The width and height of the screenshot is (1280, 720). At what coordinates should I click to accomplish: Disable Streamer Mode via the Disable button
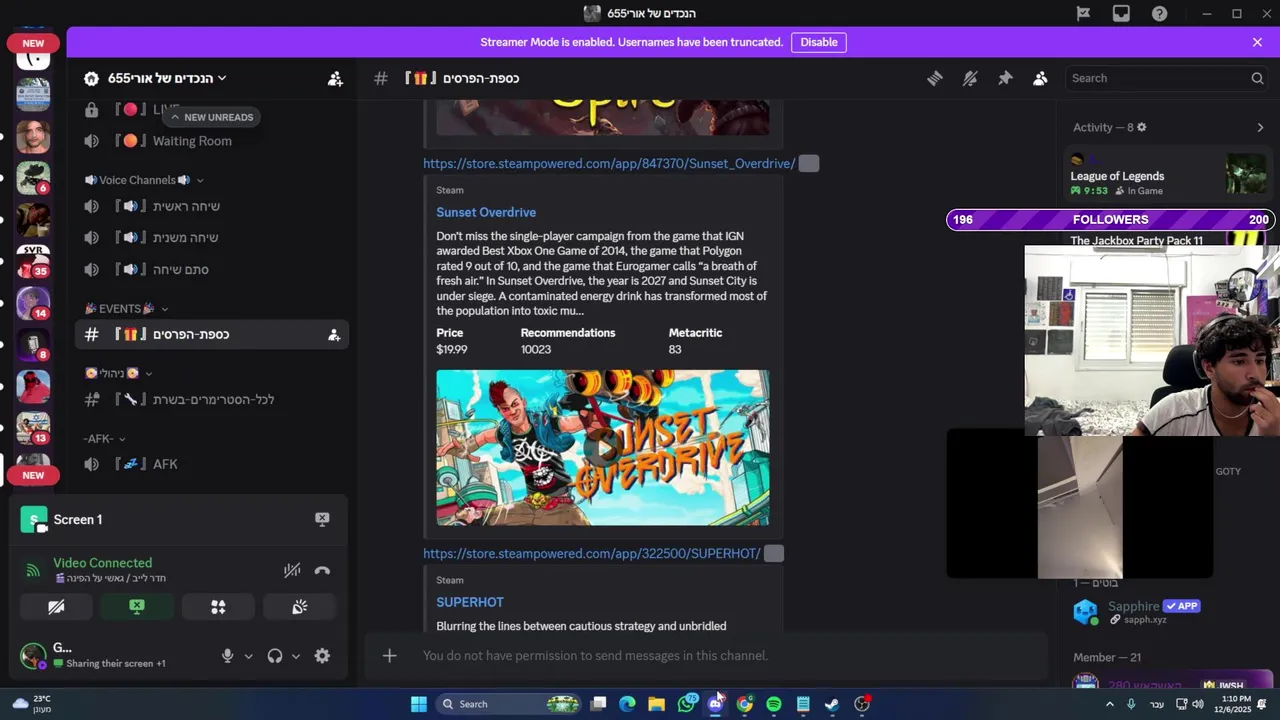[818, 42]
